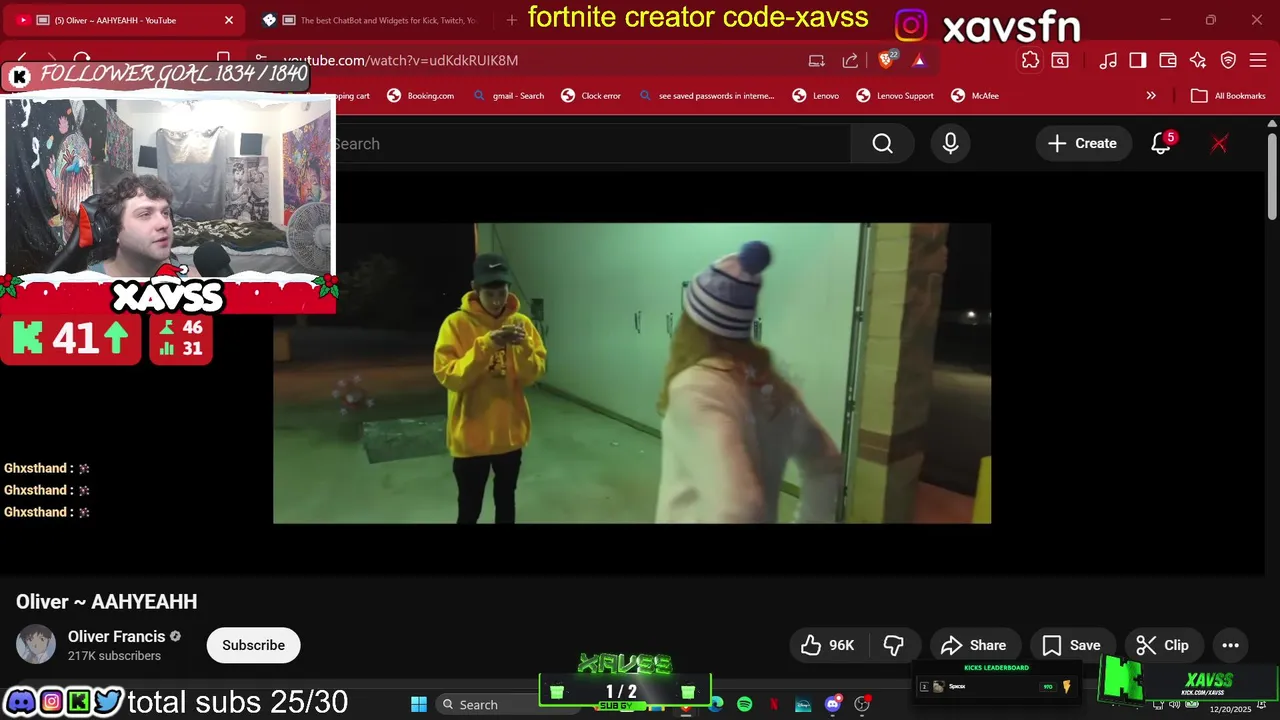This screenshot has height=720, width=1280.
Task: Open the three-dot more actions menu
Action: coord(1230,645)
